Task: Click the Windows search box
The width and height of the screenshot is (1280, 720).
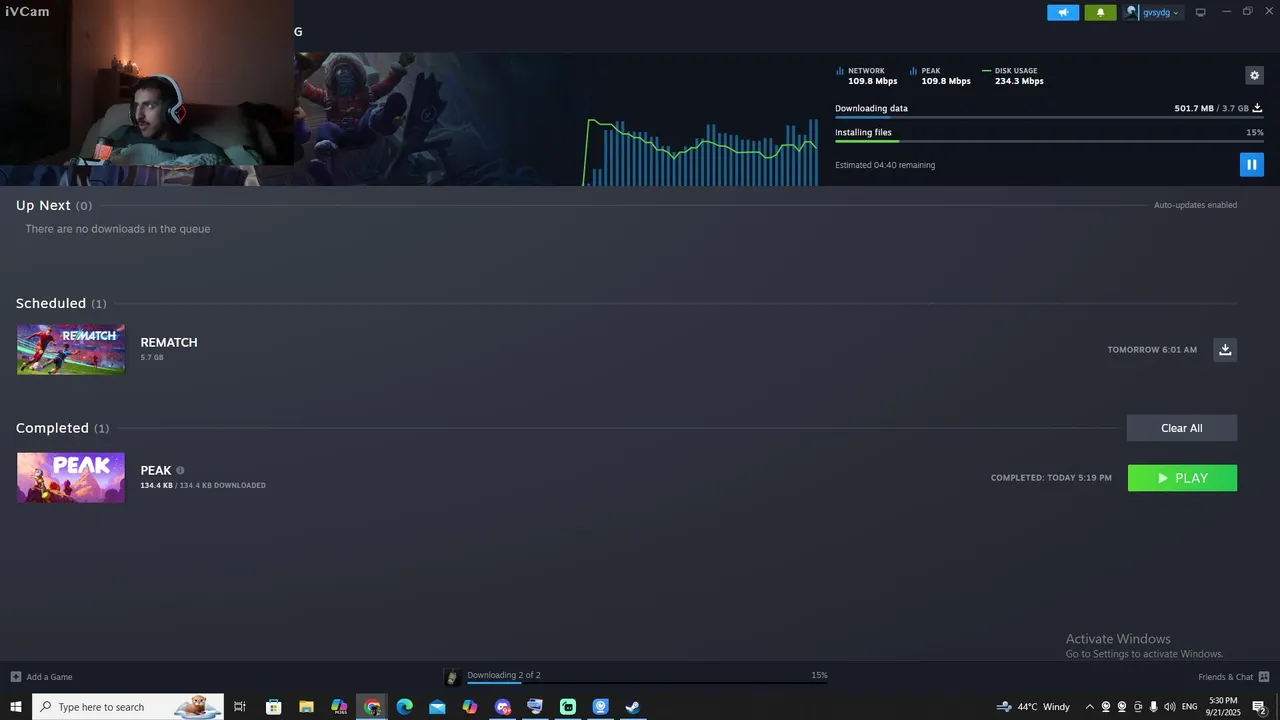Action: (x=128, y=707)
